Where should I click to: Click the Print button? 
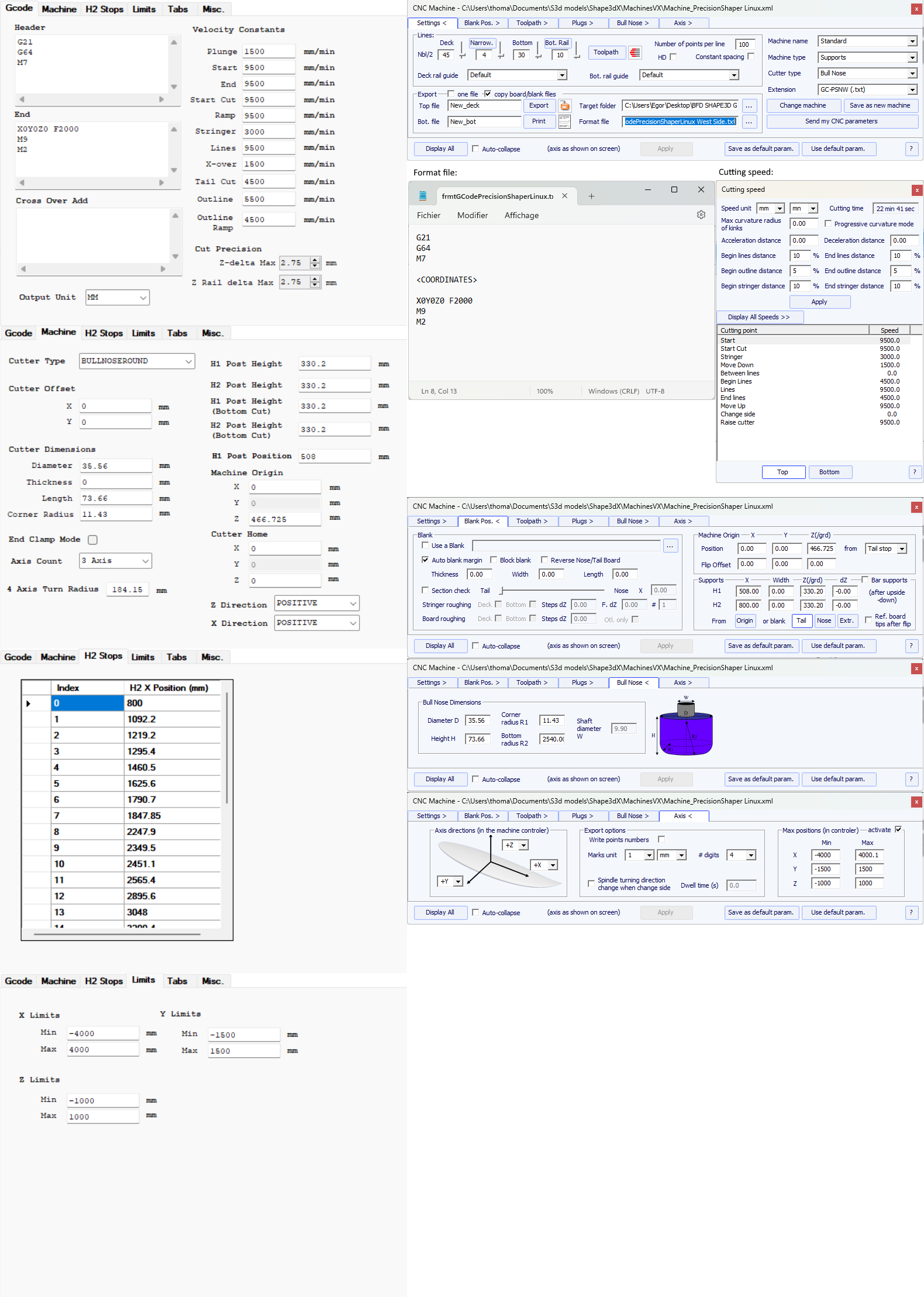[539, 122]
